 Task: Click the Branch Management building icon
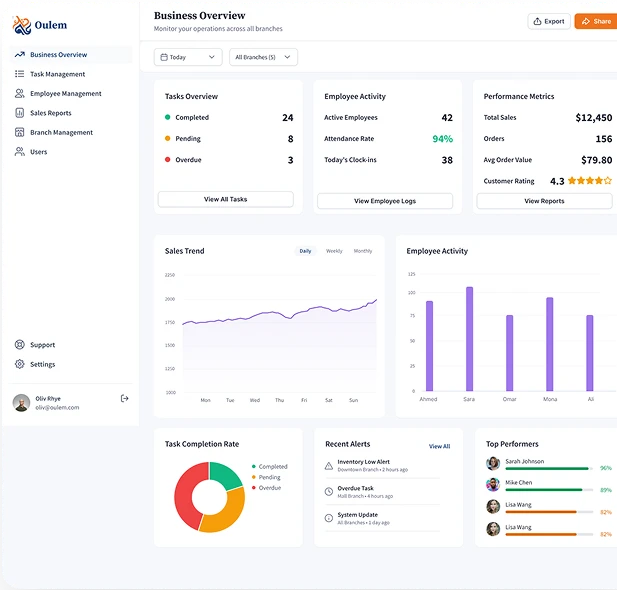click(x=20, y=132)
